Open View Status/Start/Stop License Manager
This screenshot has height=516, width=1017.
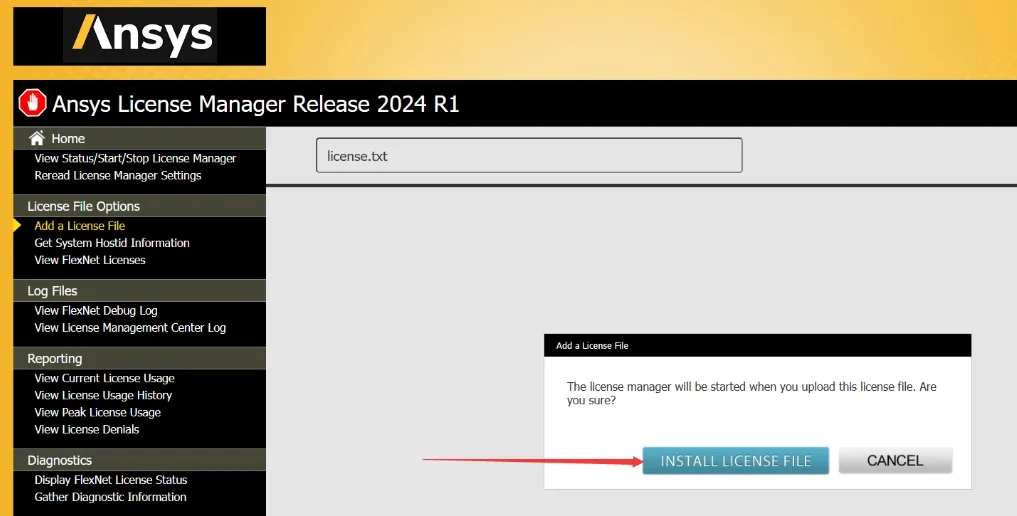(x=135, y=158)
